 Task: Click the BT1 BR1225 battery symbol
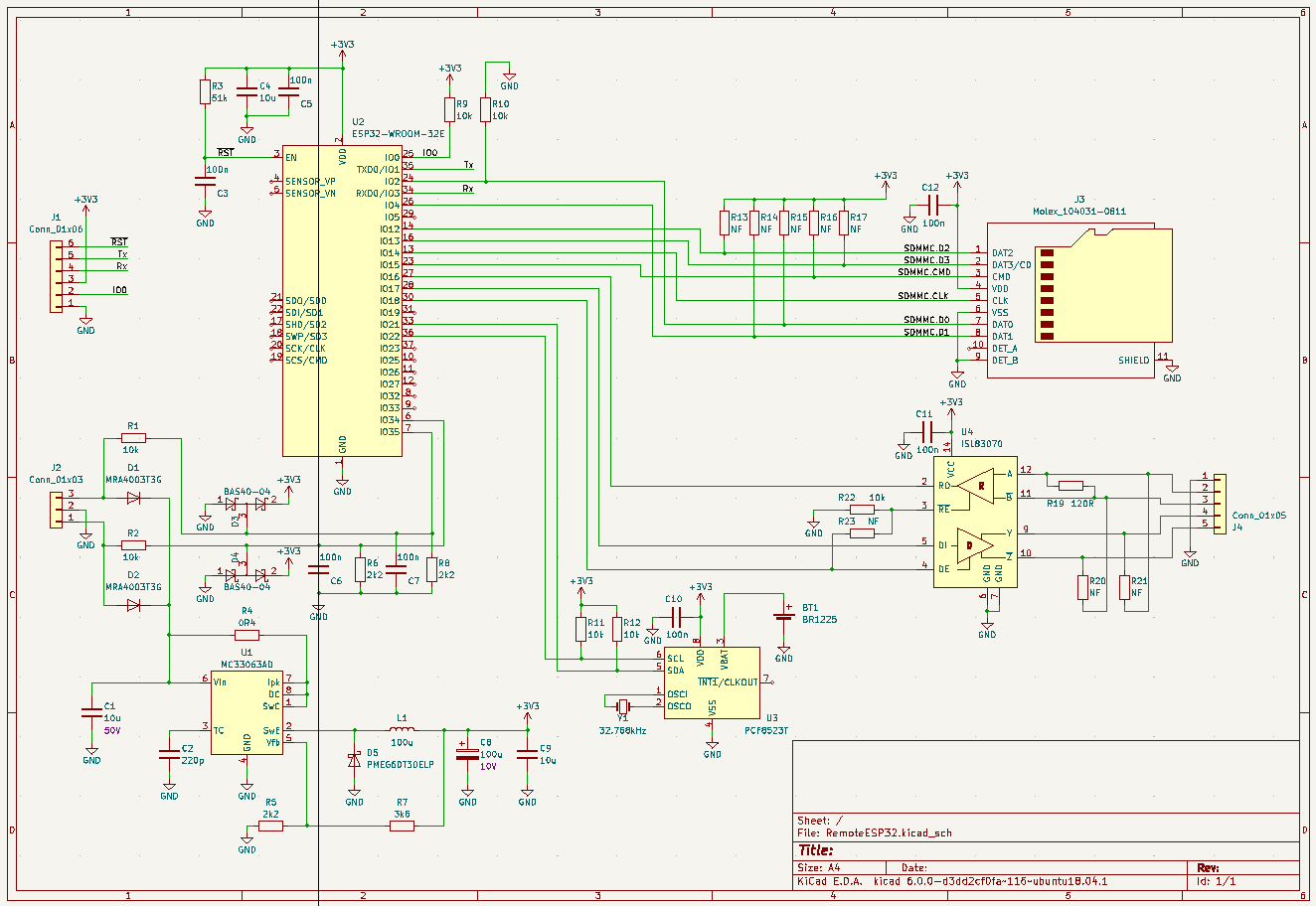(784, 617)
